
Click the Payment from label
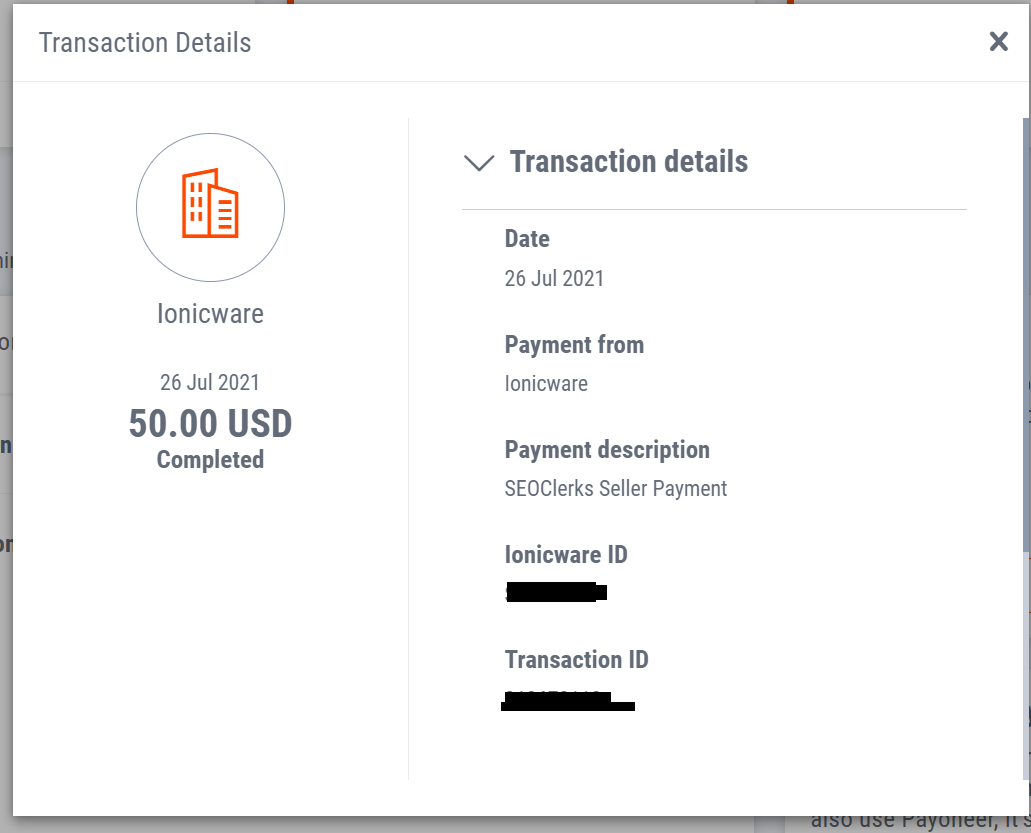click(x=574, y=345)
